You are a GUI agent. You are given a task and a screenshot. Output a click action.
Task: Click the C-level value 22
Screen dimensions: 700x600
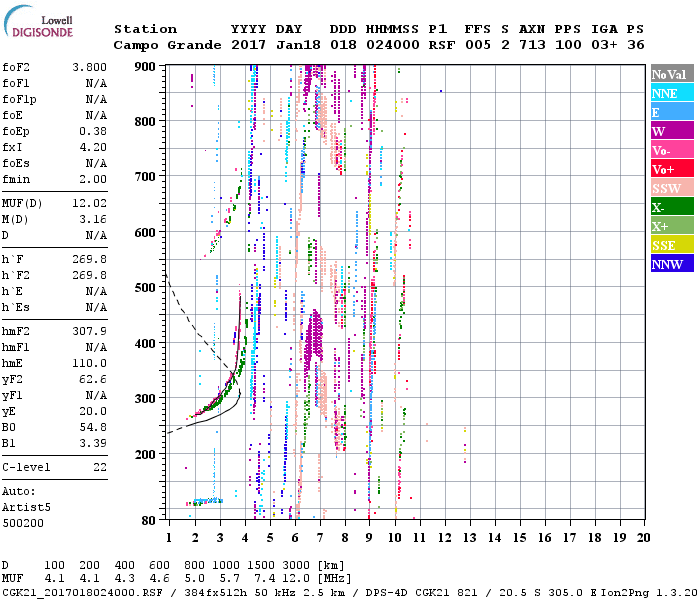pos(100,467)
